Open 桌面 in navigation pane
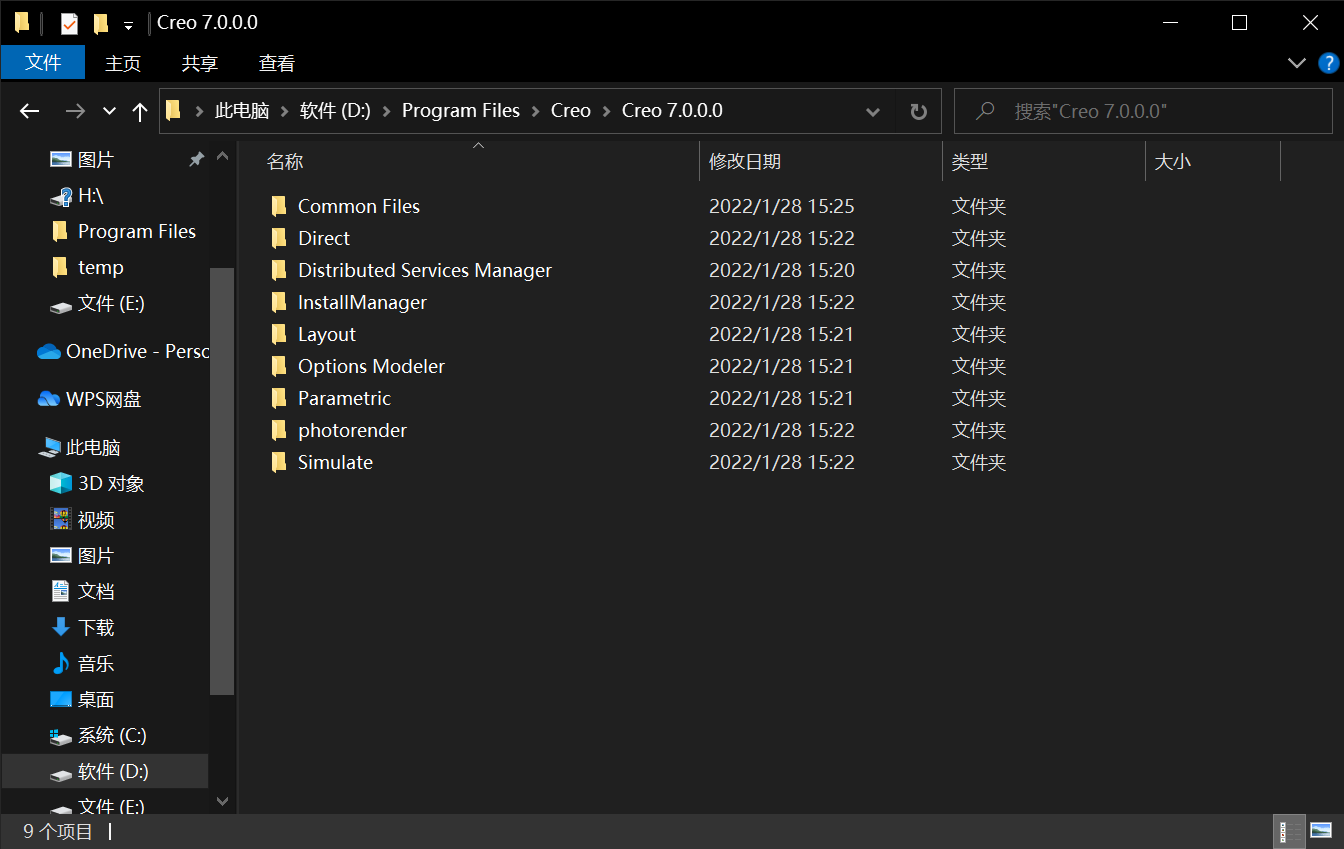This screenshot has height=849, width=1344. pos(96,699)
